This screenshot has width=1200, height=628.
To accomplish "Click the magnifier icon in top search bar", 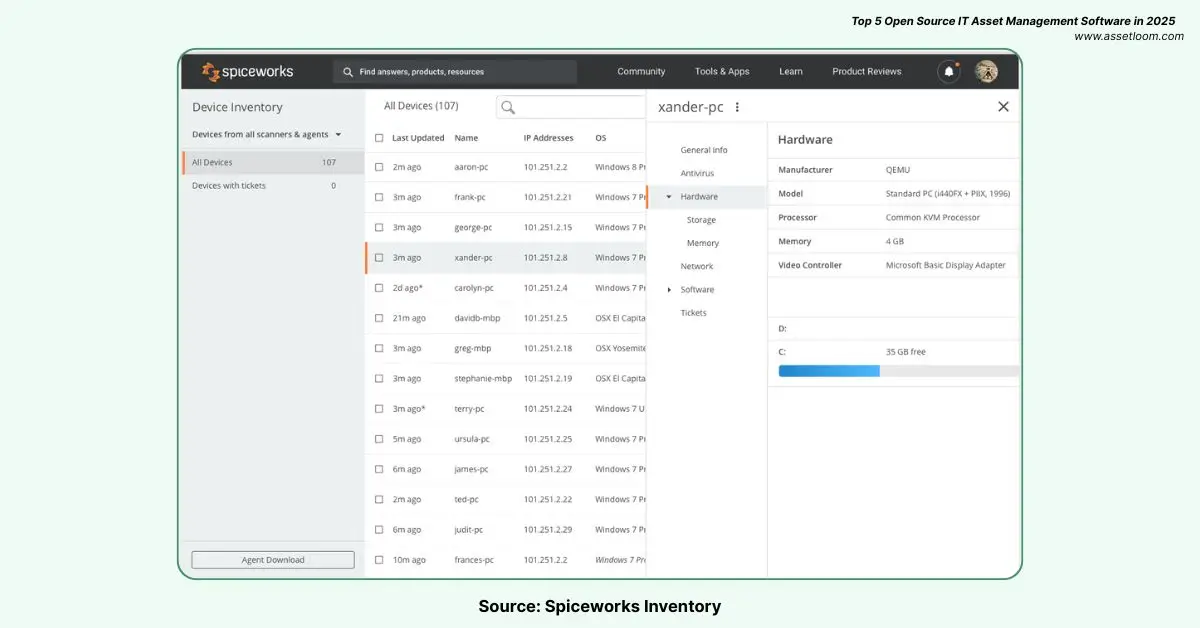I will (x=348, y=72).
